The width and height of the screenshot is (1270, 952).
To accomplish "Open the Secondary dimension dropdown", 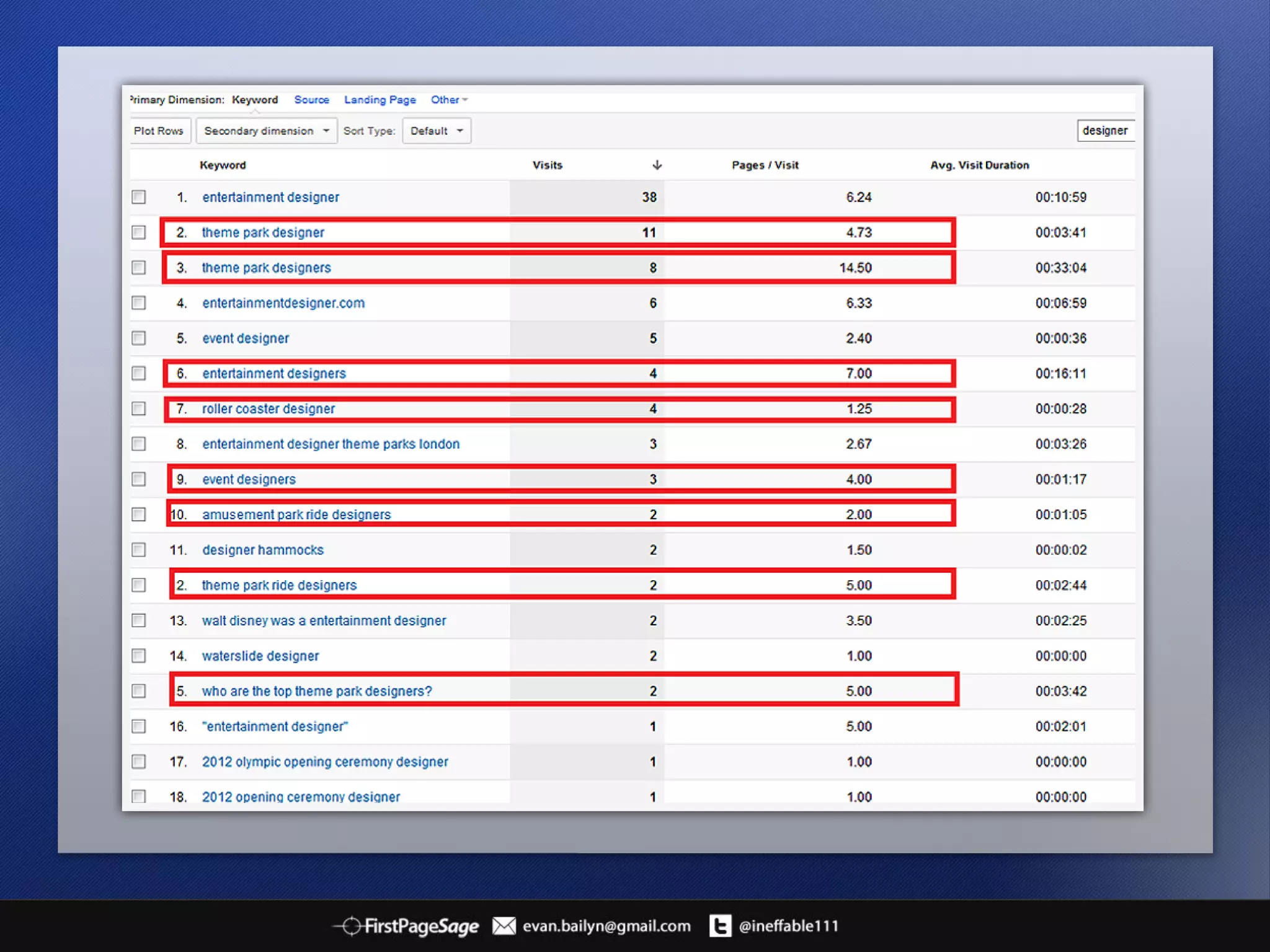I will click(267, 131).
